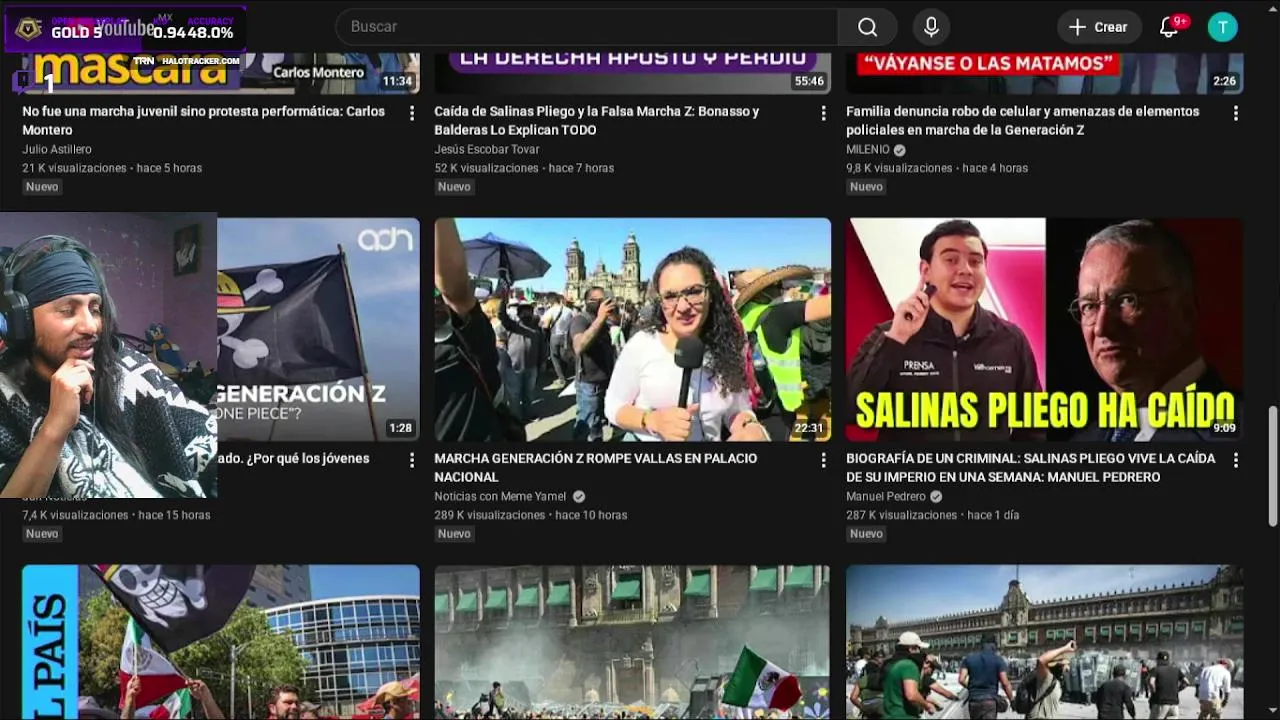1280x720 pixels.
Task: Click the 55:46 duration badge
Action: click(808, 81)
